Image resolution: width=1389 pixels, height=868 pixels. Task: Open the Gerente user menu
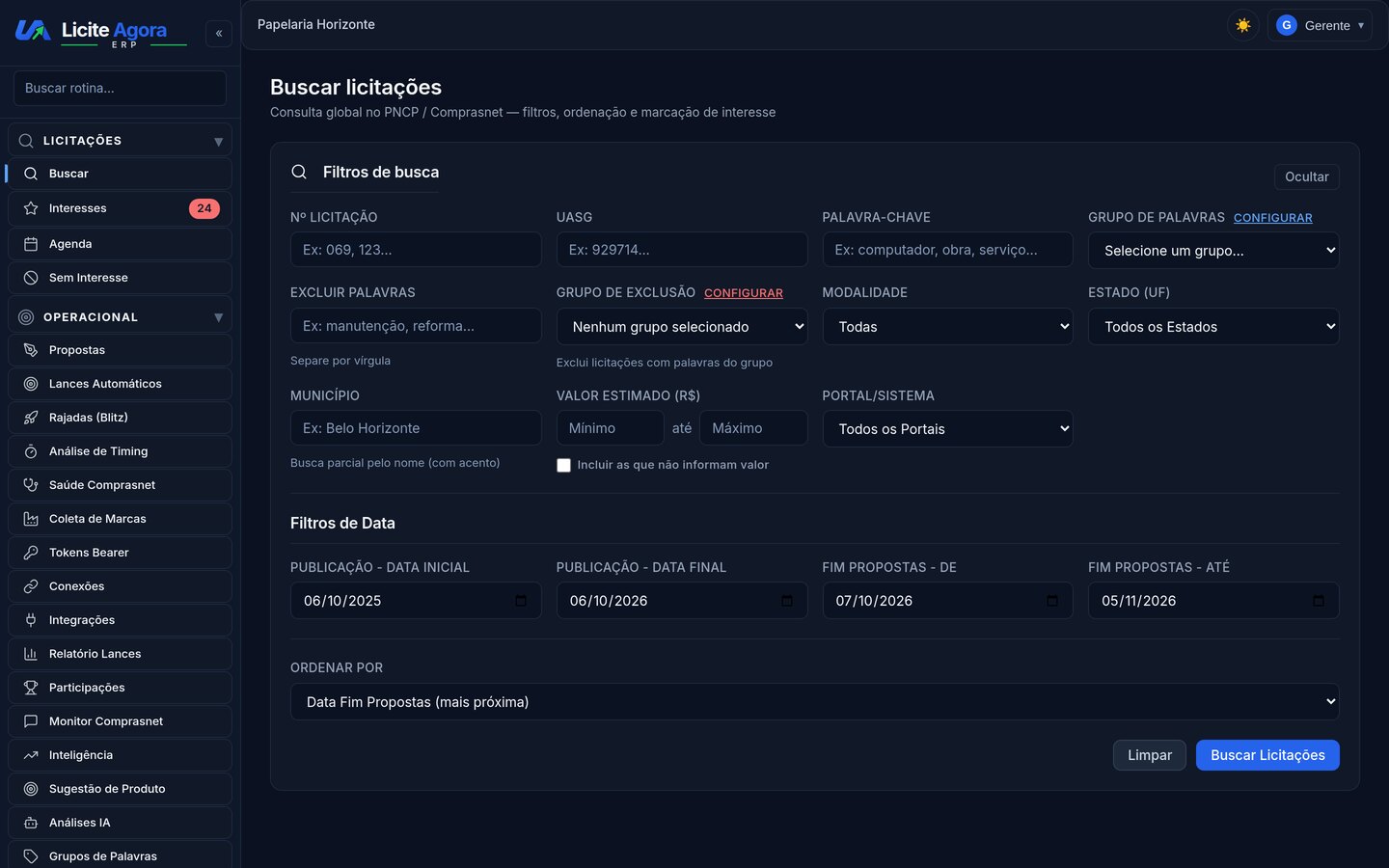pyautogui.click(x=1320, y=25)
